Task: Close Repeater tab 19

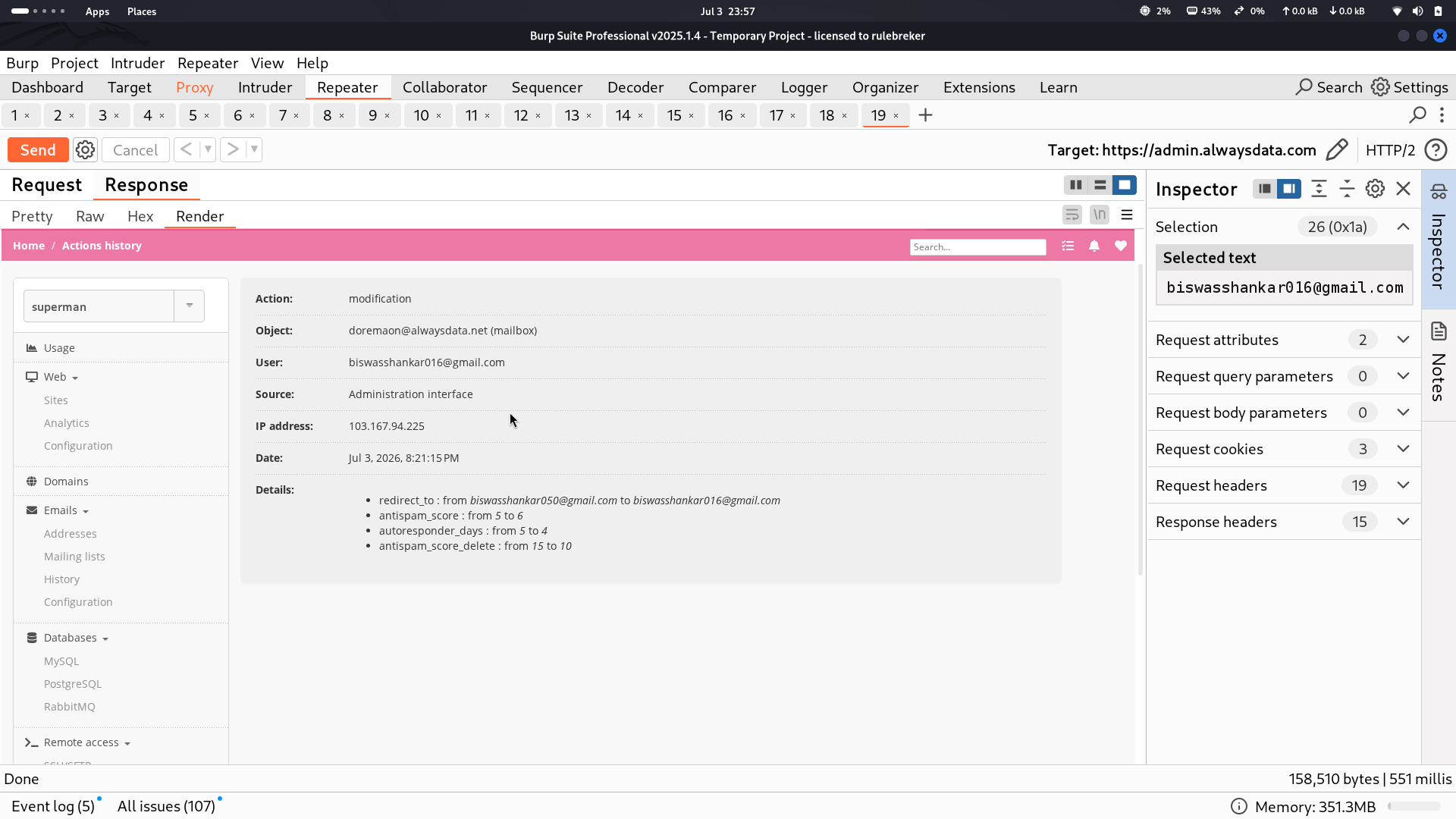Action: [x=896, y=115]
